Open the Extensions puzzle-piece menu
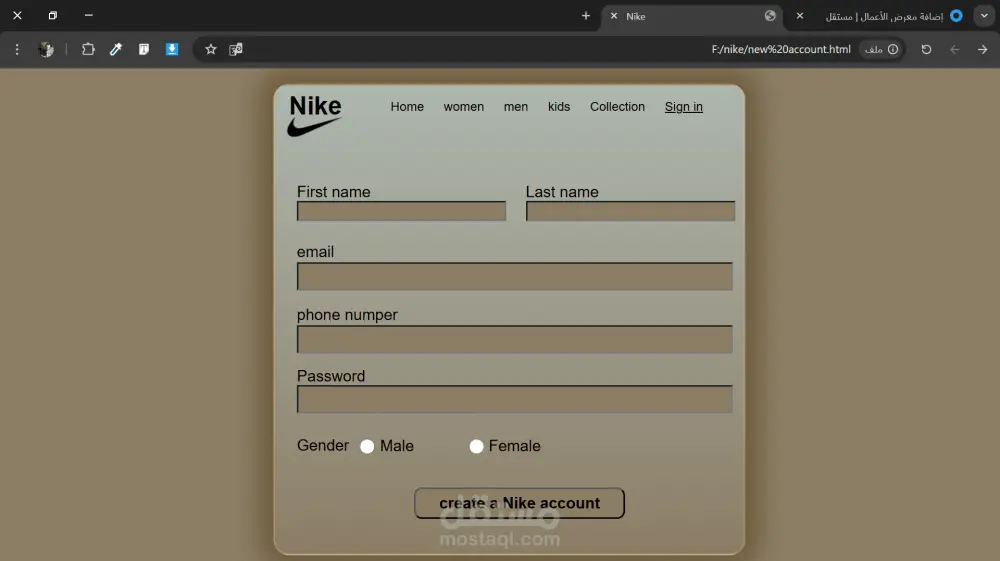The width and height of the screenshot is (1000, 561). (x=88, y=49)
